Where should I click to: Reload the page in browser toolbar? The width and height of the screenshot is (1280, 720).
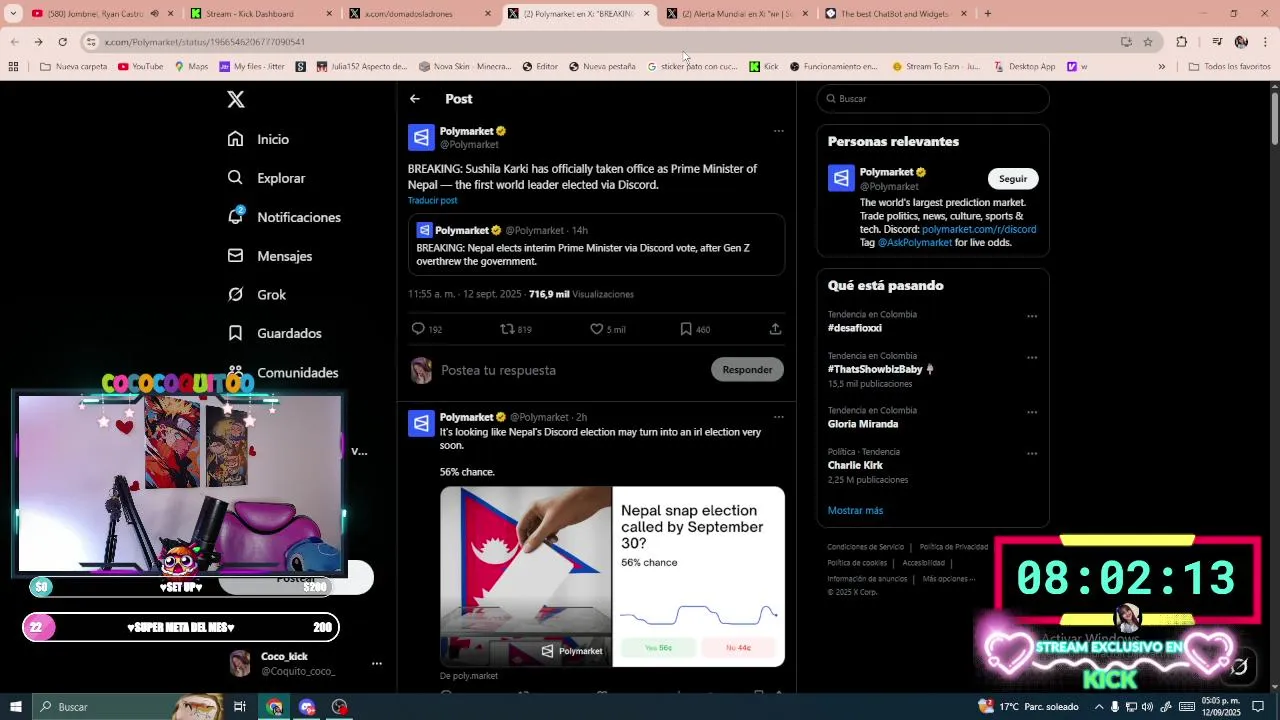click(x=62, y=42)
